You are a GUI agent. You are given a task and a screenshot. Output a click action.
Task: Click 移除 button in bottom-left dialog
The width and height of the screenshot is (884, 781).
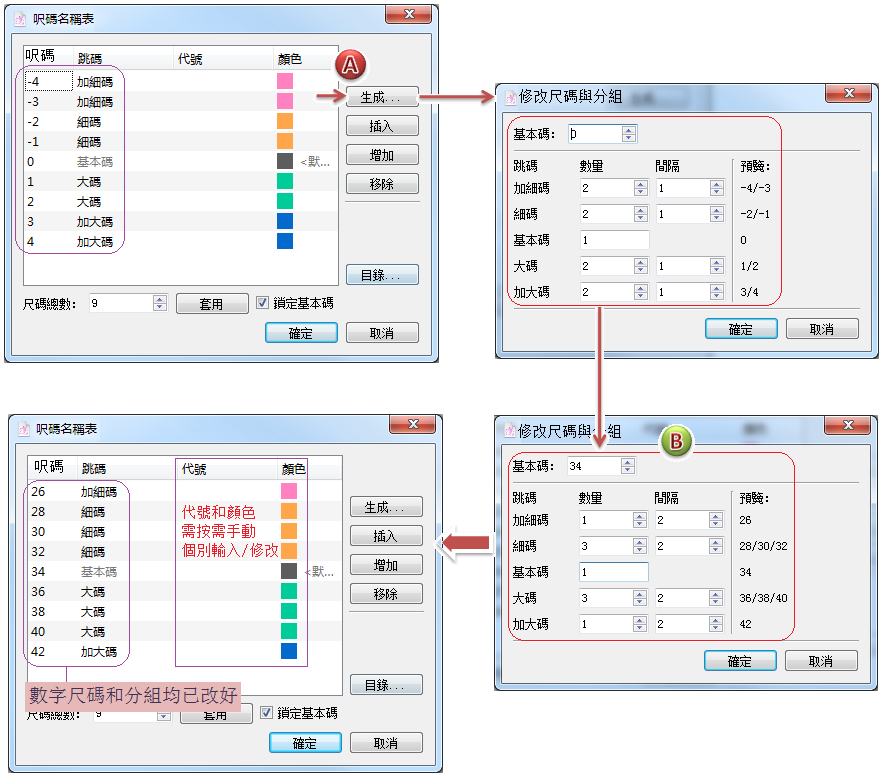(x=386, y=594)
